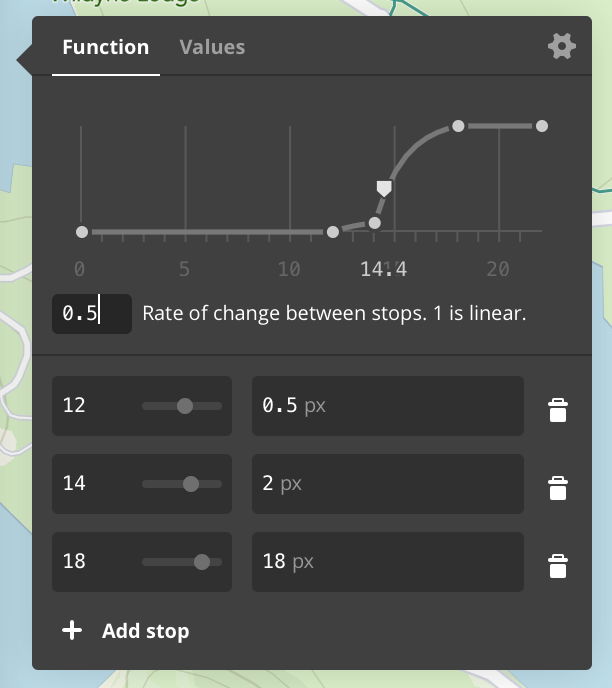Screen dimensions: 612x688
Task: Click the graph stop point at zoom 18
Action: [458, 126]
